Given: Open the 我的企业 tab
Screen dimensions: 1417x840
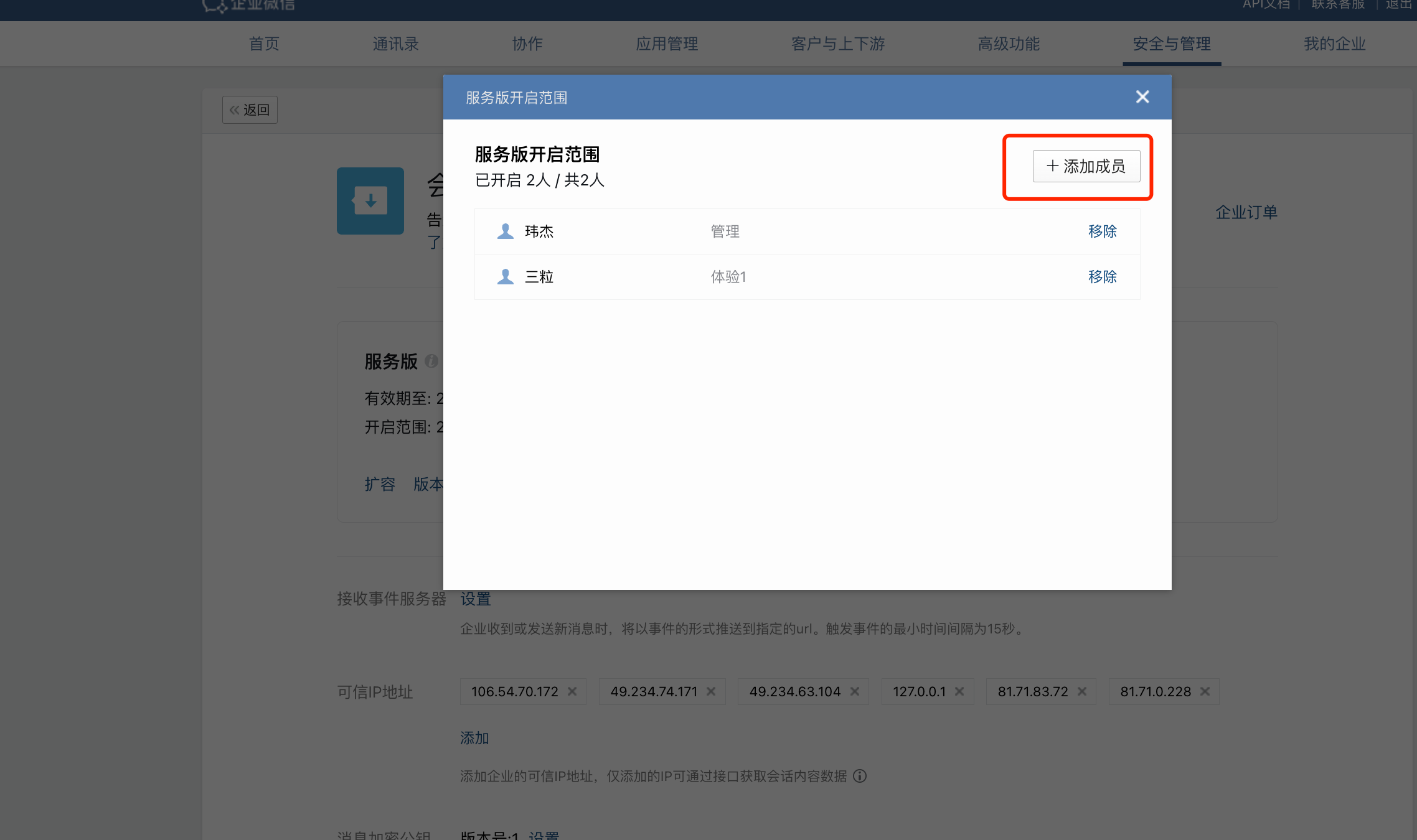Looking at the screenshot, I should 1335,44.
